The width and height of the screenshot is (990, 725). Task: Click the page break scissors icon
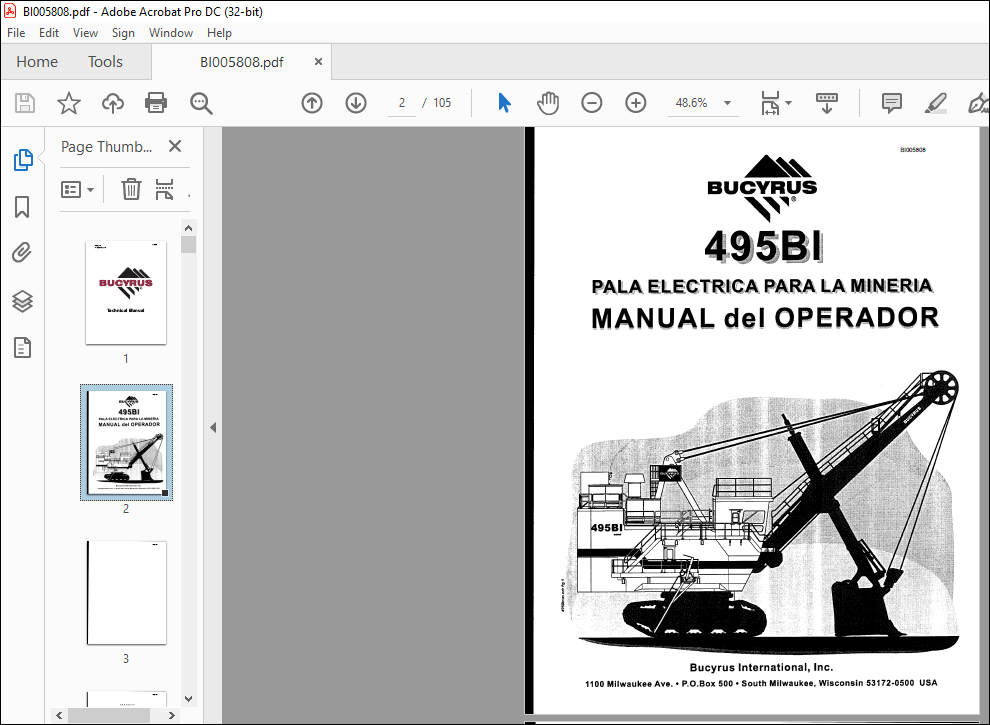pos(165,189)
